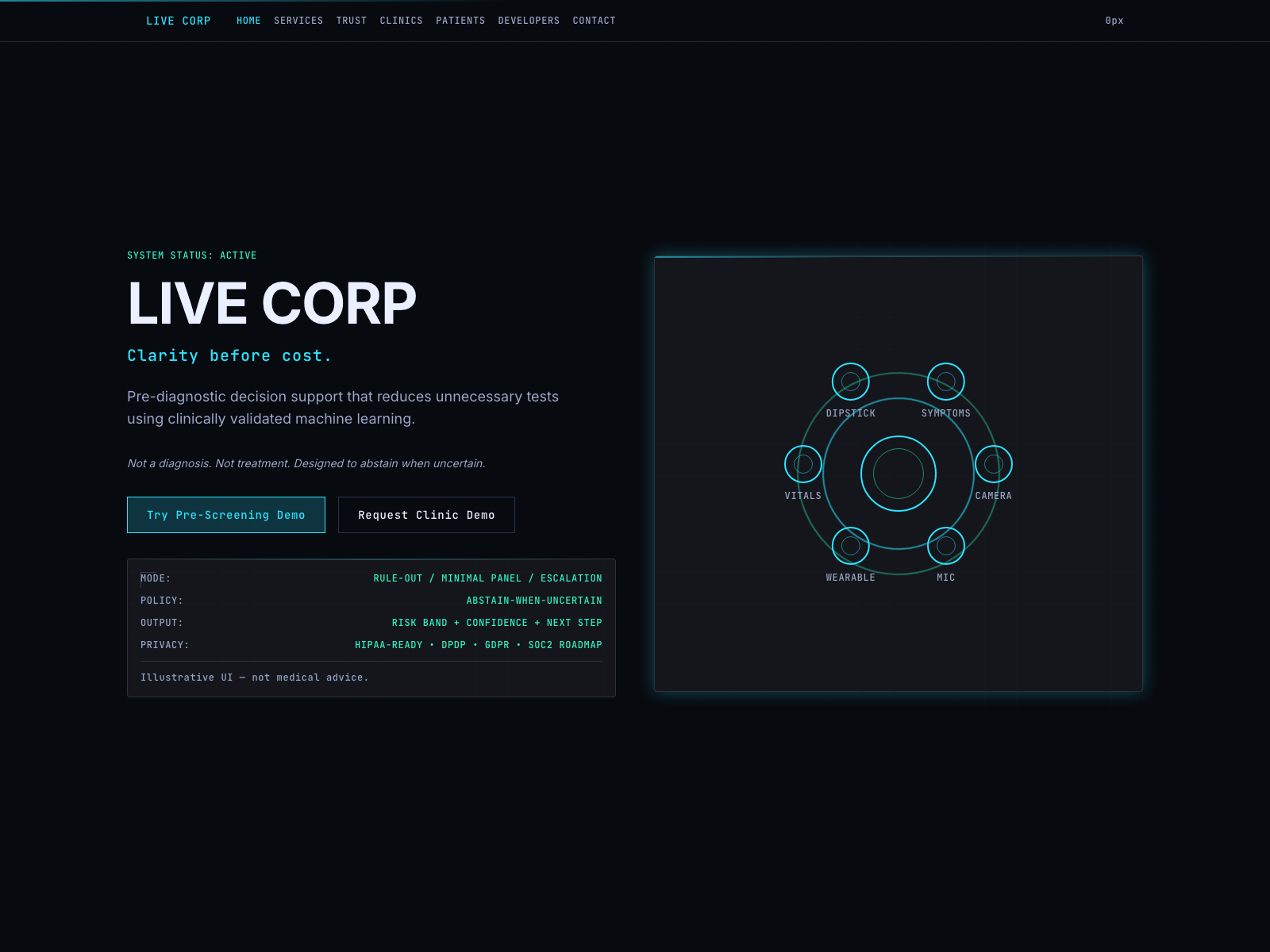Viewport: 1270px width, 952px height.
Task: Click the MIC sensor node icon
Action: [945, 546]
